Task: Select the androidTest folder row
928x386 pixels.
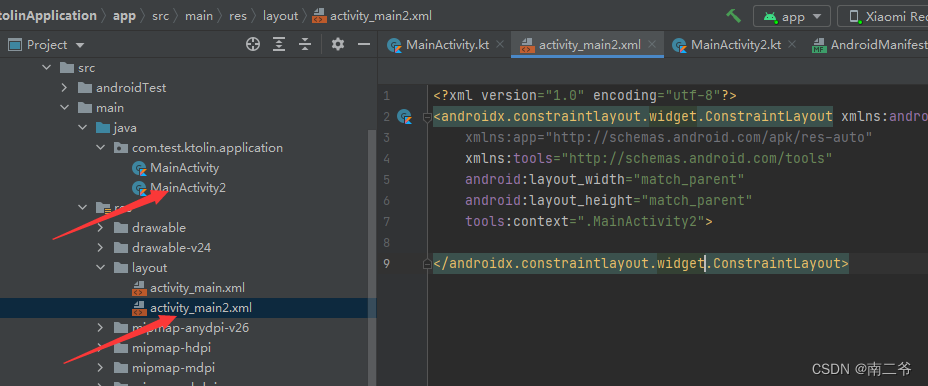Action: (x=184, y=88)
